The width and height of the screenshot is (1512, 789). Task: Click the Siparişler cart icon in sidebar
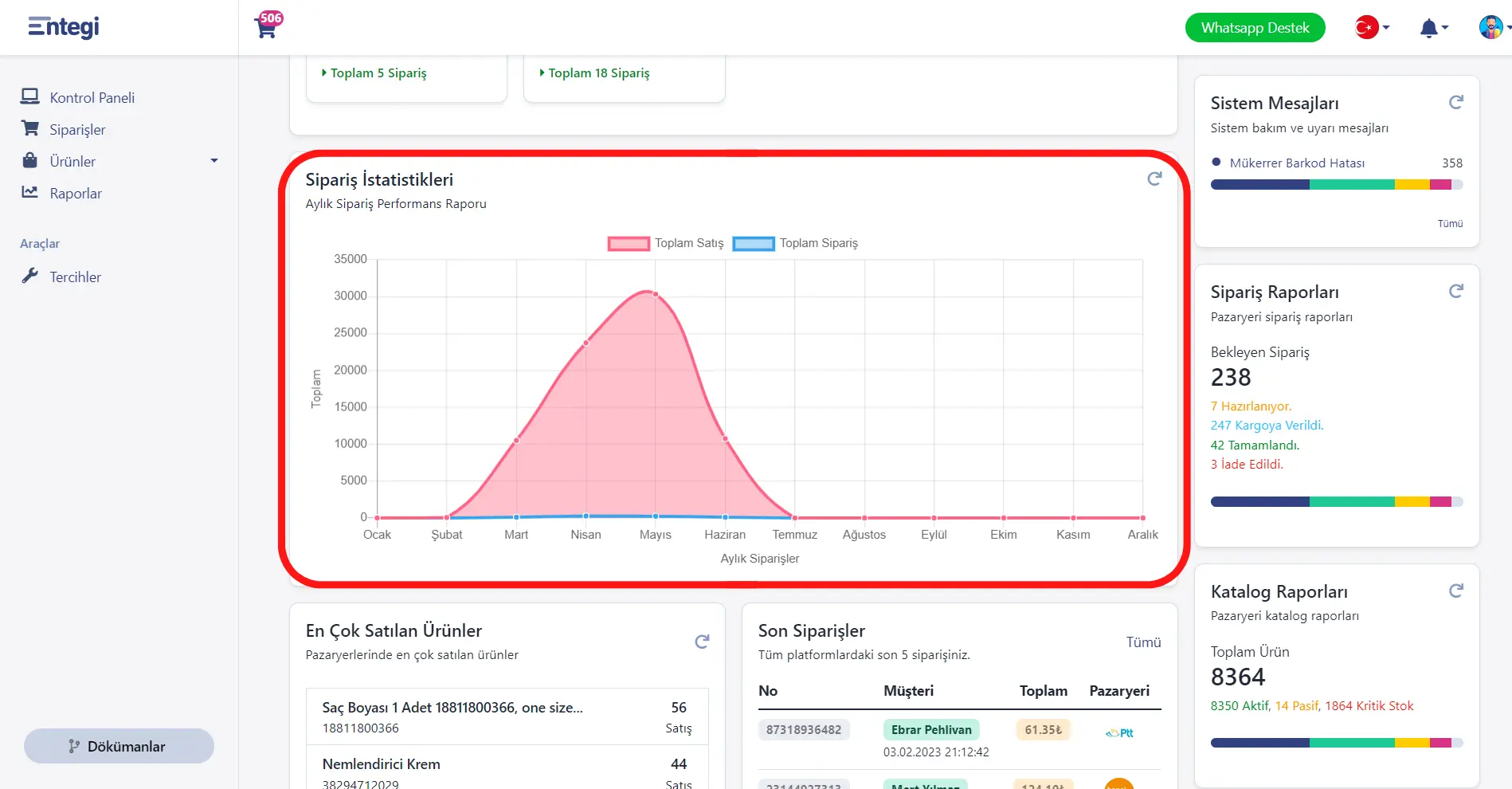(30, 128)
